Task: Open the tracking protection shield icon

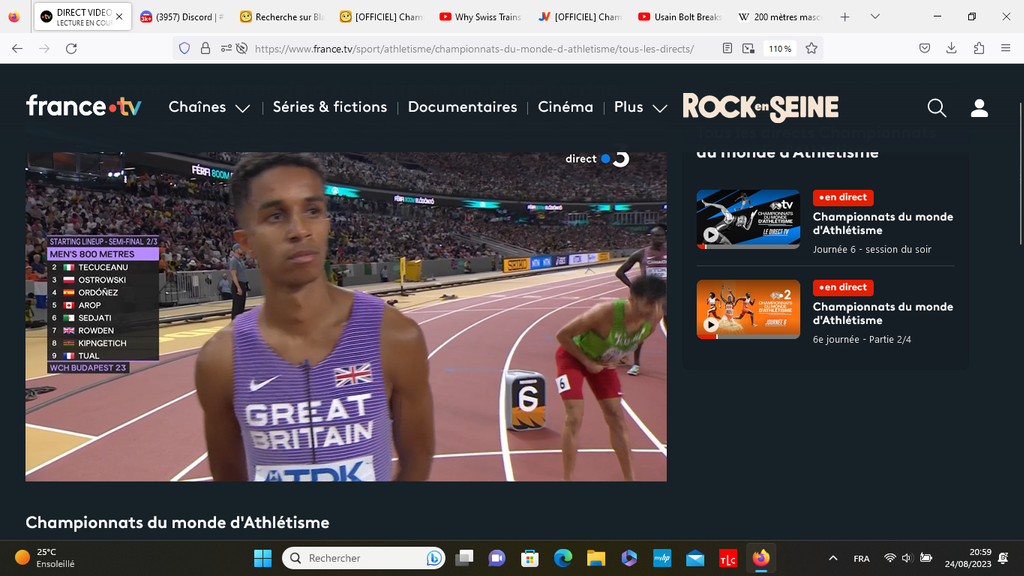Action: (x=185, y=48)
